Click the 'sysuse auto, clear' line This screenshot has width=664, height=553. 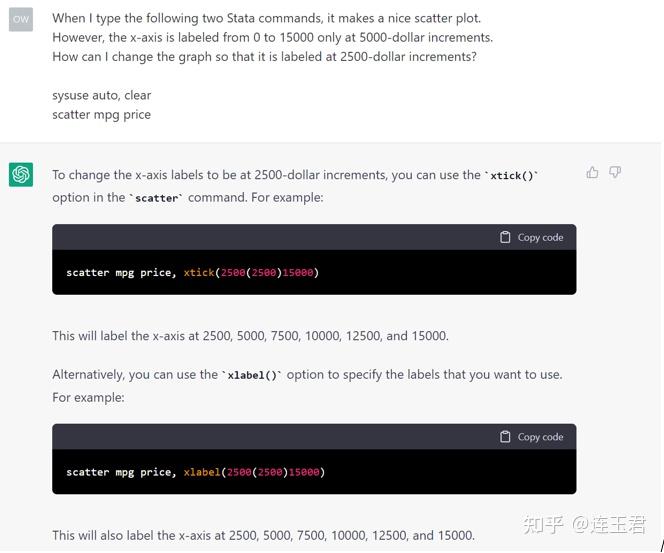[102, 95]
